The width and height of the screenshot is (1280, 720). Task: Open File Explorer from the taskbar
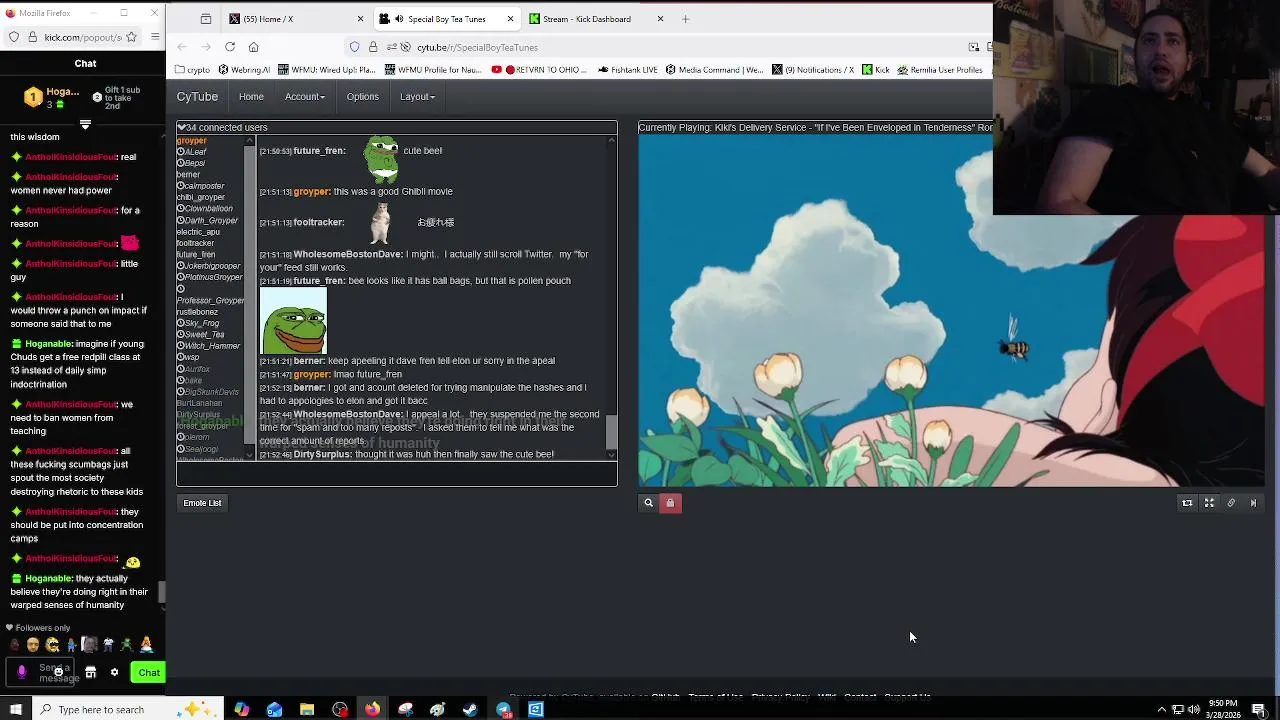point(307,710)
